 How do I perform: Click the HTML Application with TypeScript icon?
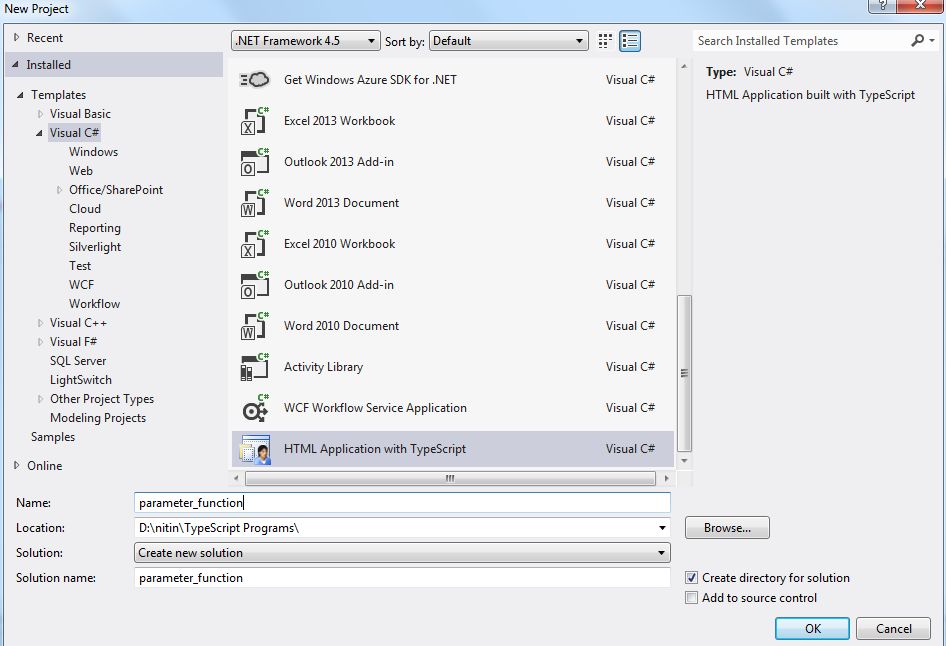point(255,449)
